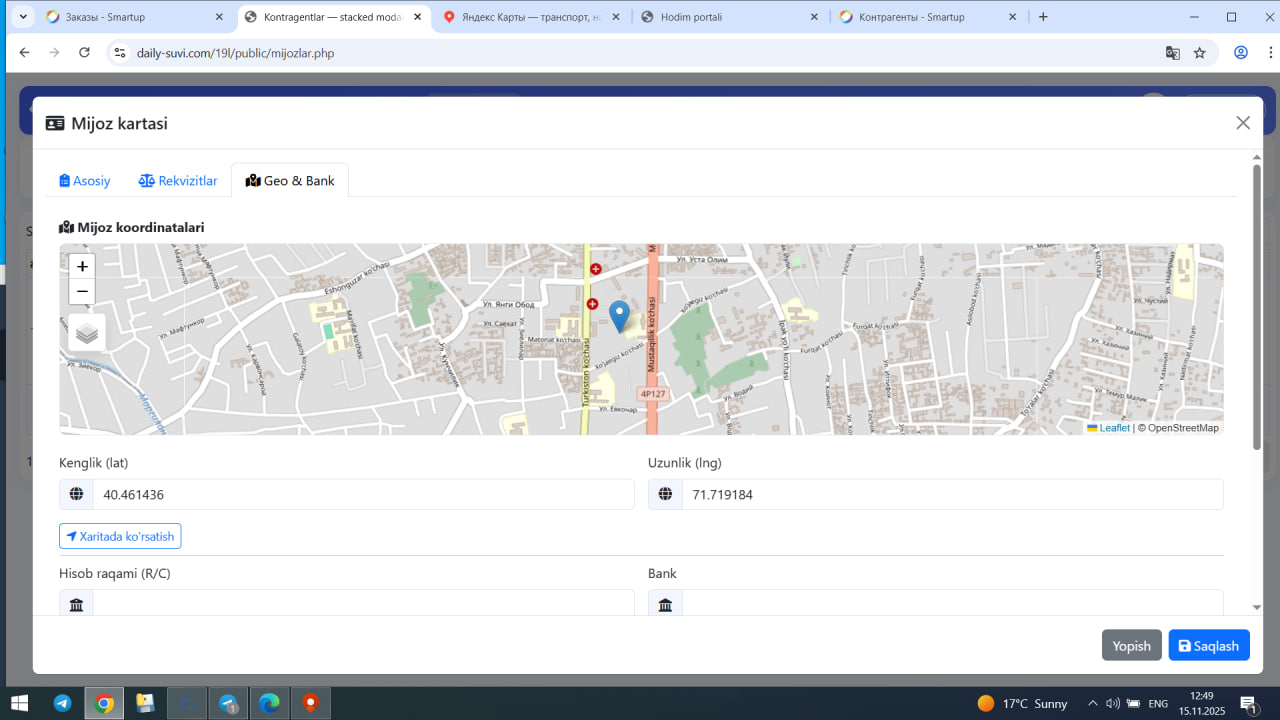Click the Uzunlik (lng) input field
1280x720 pixels.
pyautogui.click(x=952, y=494)
